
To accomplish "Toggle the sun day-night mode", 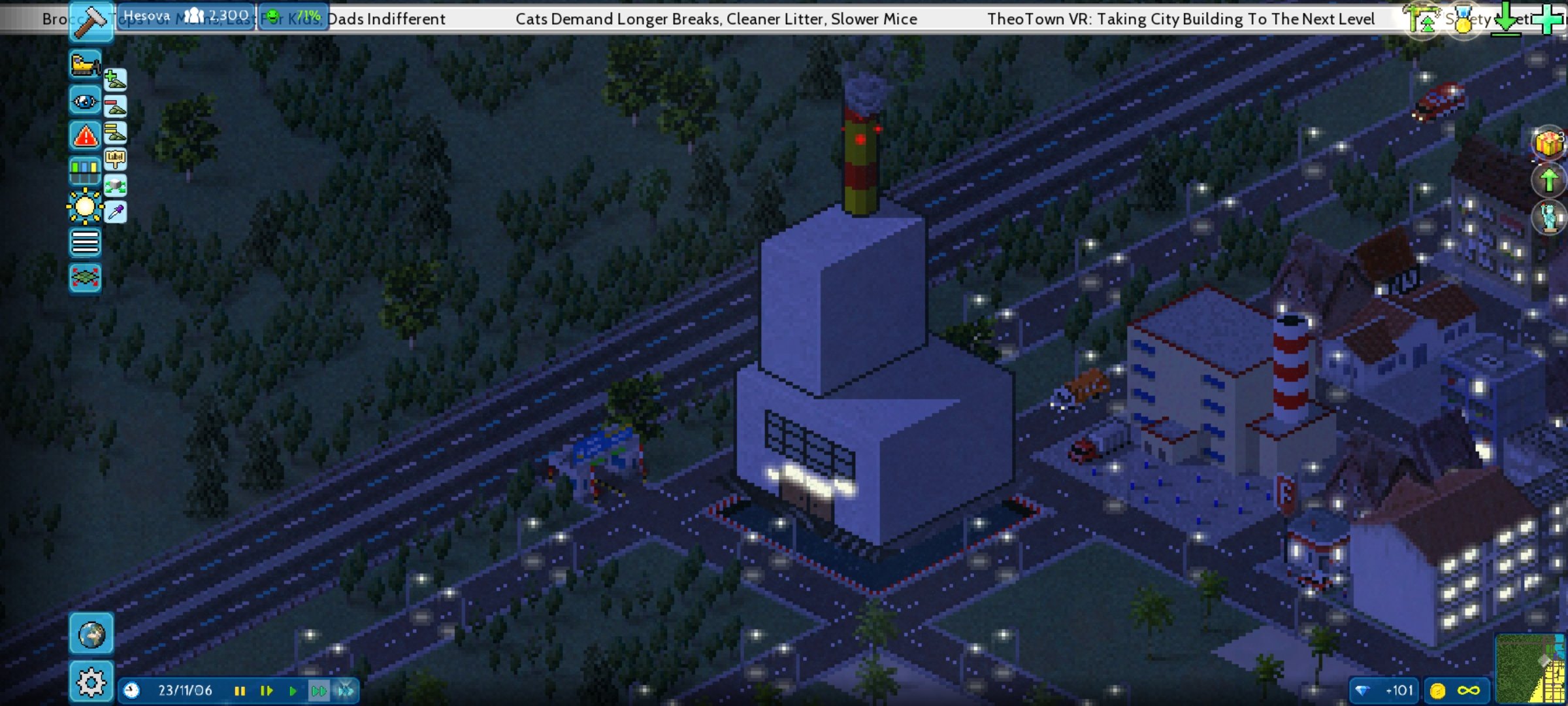I will pyautogui.click(x=85, y=207).
